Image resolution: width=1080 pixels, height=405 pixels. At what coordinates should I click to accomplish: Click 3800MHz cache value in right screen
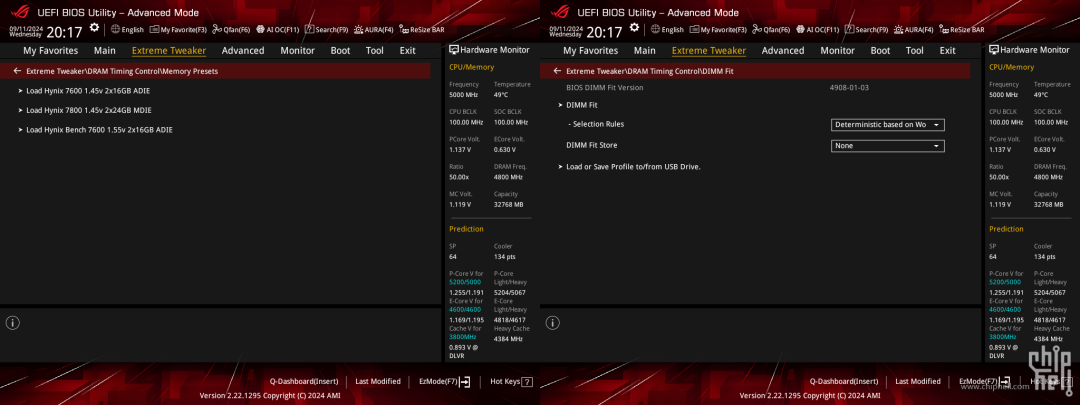[x=1003, y=337]
